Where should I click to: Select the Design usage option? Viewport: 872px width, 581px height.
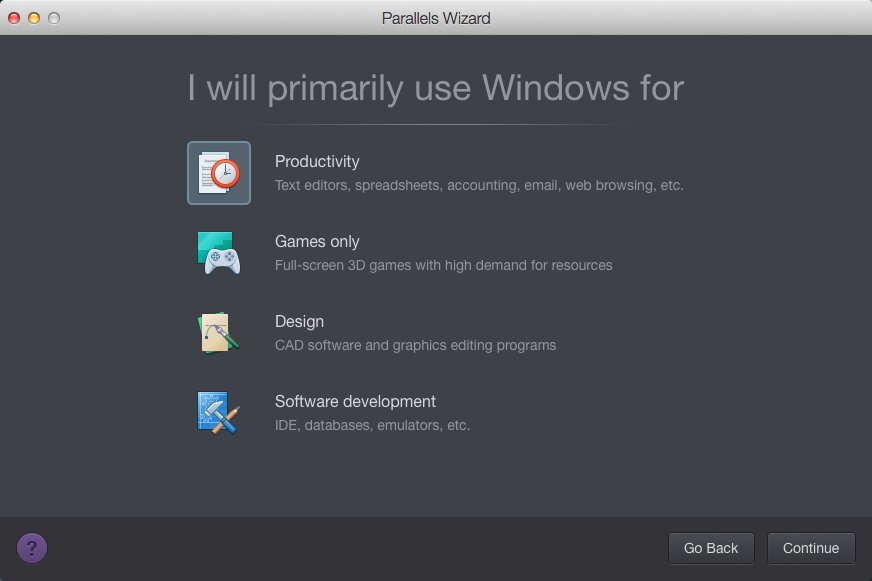click(299, 321)
